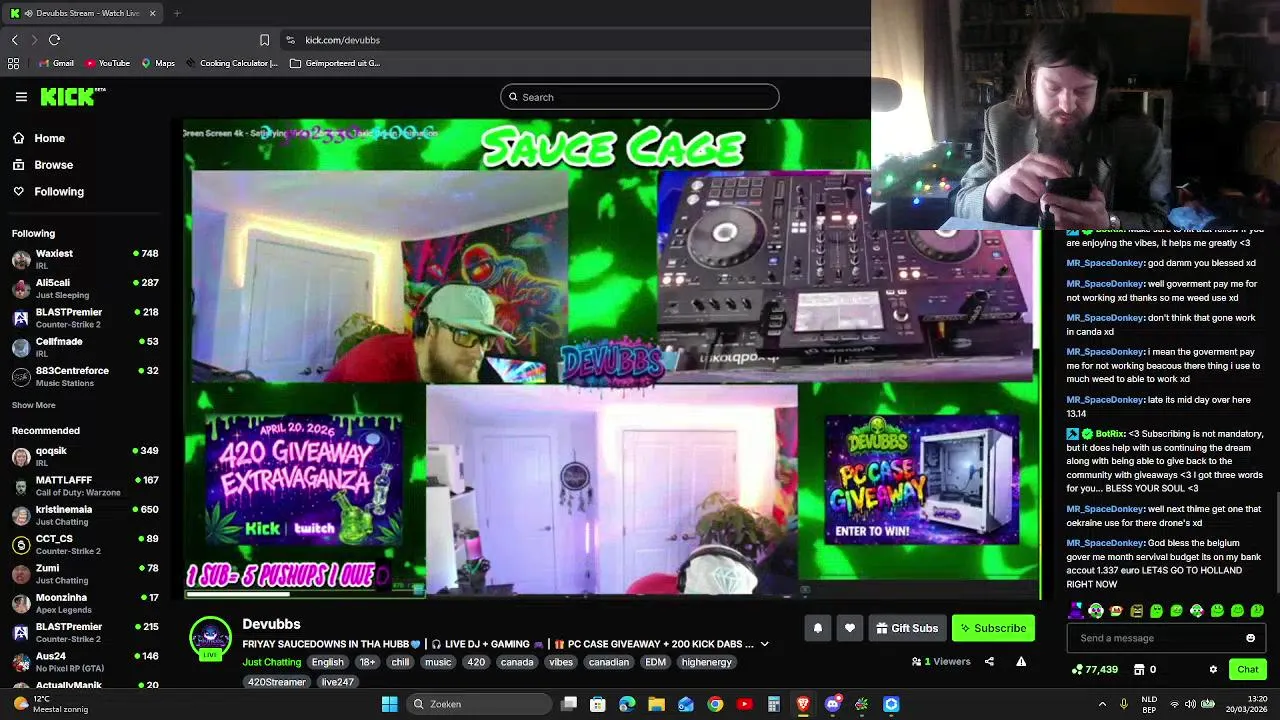Select the English tag

(x=327, y=662)
